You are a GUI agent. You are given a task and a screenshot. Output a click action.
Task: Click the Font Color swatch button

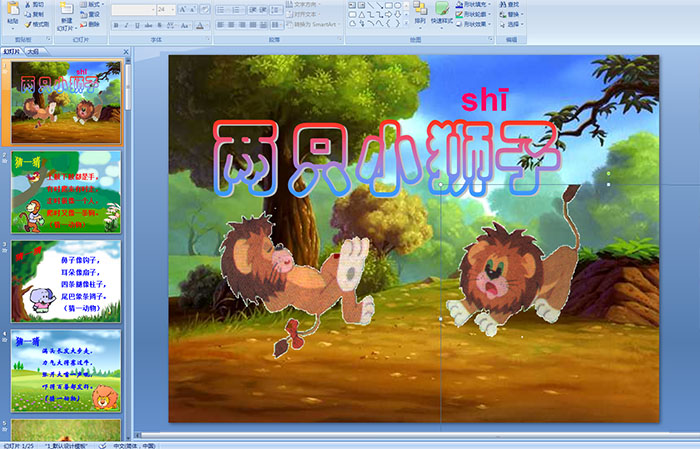(200, 26)
